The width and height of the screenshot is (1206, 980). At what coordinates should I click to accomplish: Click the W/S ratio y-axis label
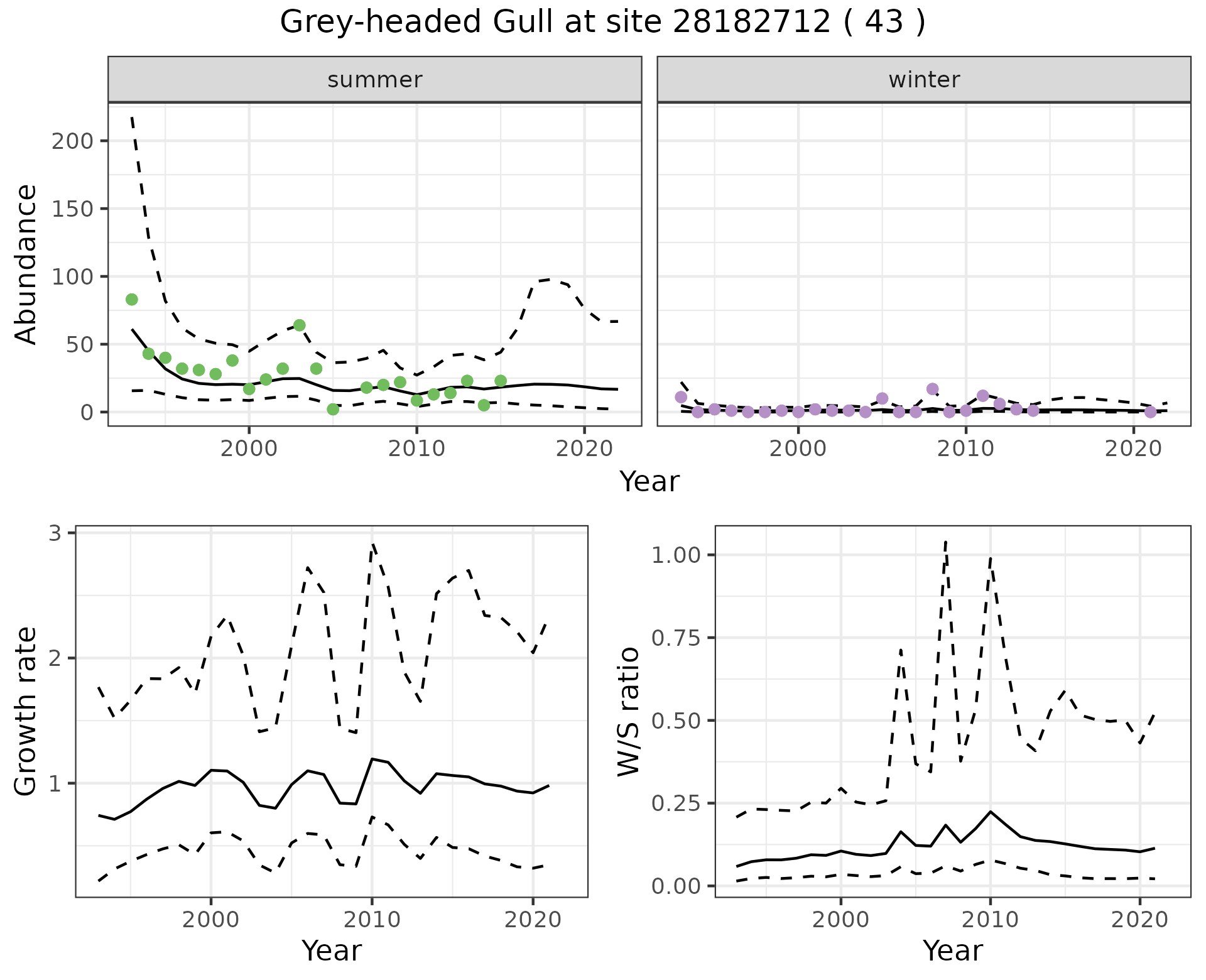628,712
